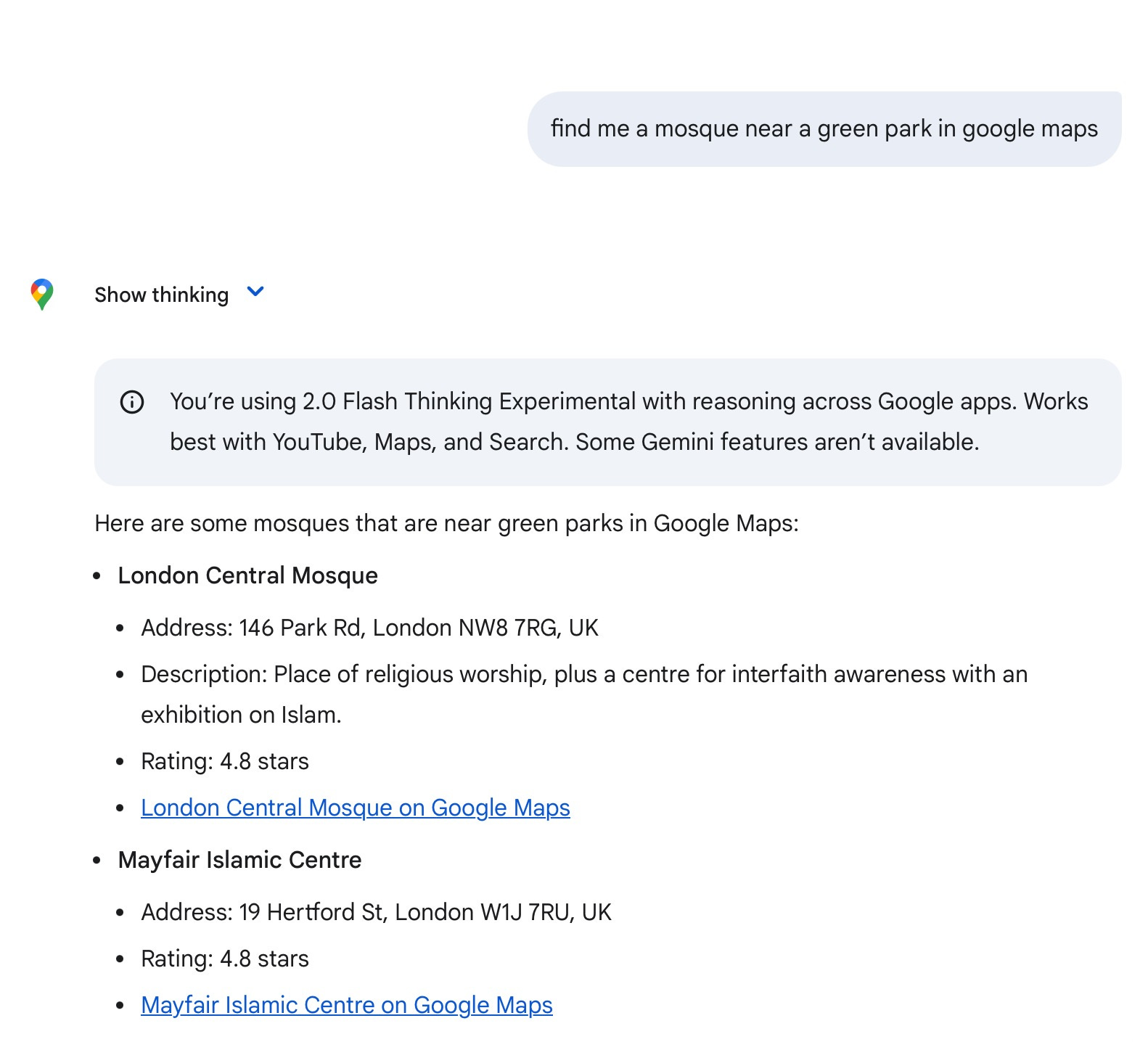Click the information icon left of the experimental notice

pos(132,401)
